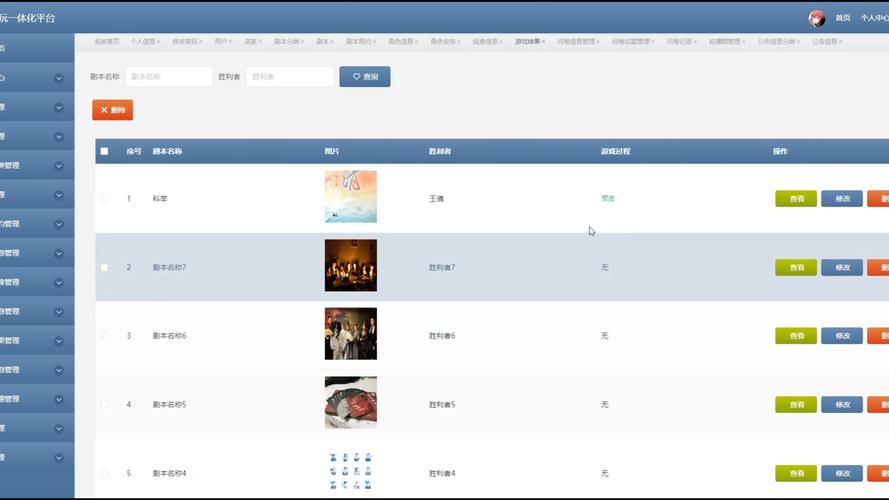Check the checkbox for row 1 科举
Image resolution: width=889 pixels, height=500 pixels.
coord(104,199)
